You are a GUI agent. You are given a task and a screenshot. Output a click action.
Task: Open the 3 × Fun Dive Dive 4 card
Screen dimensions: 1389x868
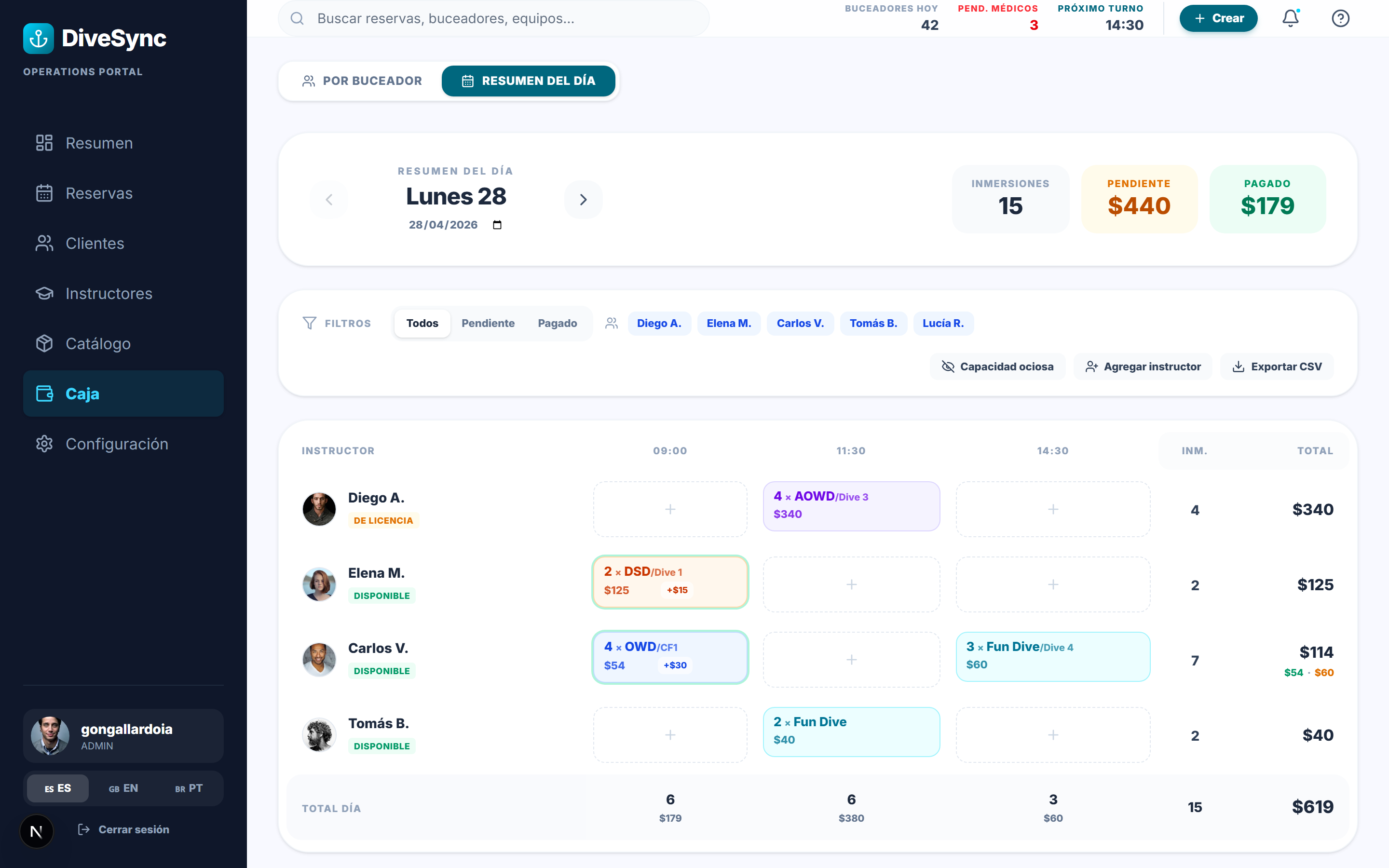[1053, 657]
